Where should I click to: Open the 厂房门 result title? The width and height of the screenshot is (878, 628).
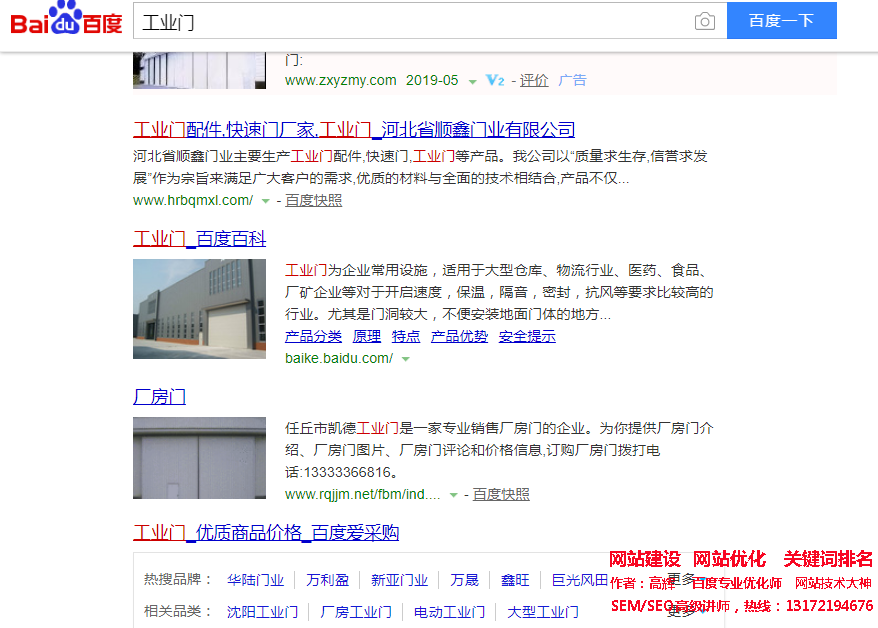pos(159,397)
